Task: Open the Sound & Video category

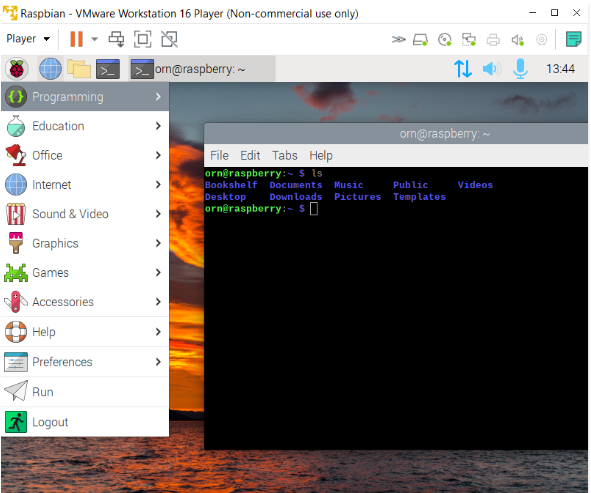Action: click(85, 214)
